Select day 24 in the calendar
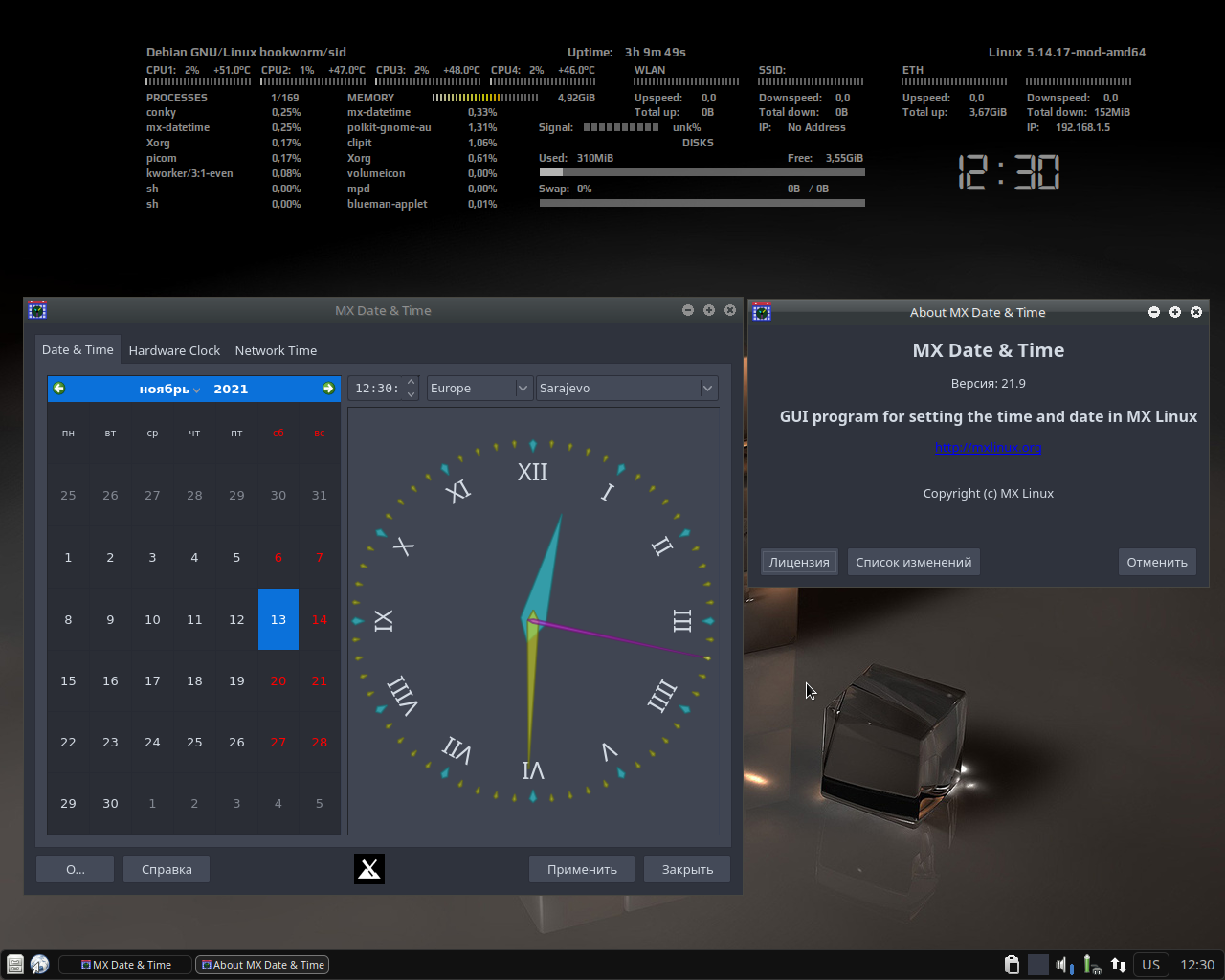 (x=152, y=742)
